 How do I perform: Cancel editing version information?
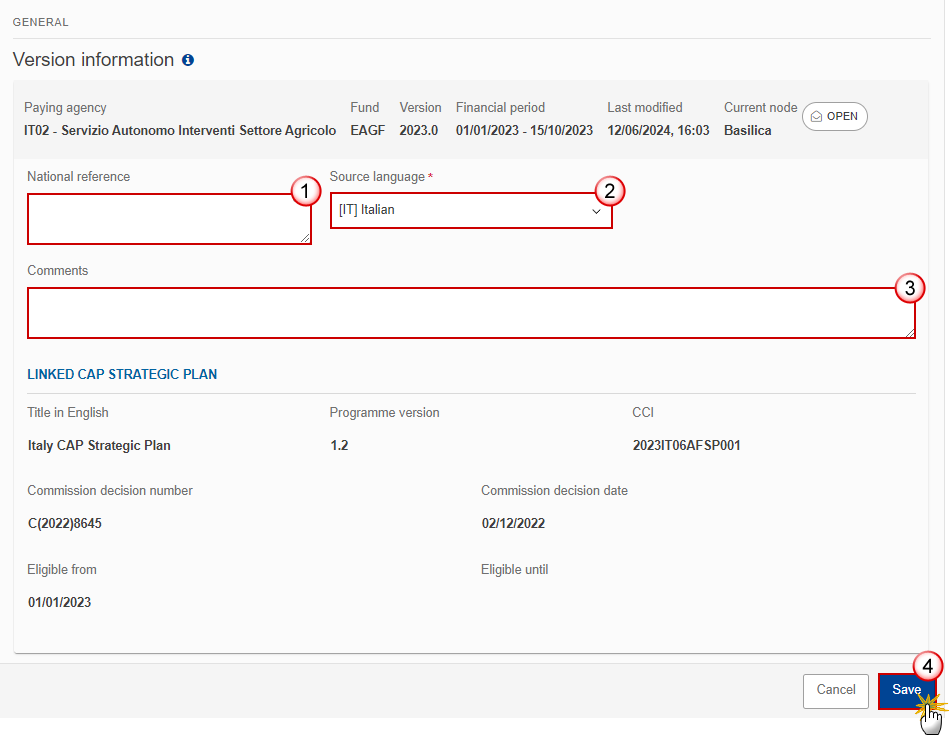[835, 690]
